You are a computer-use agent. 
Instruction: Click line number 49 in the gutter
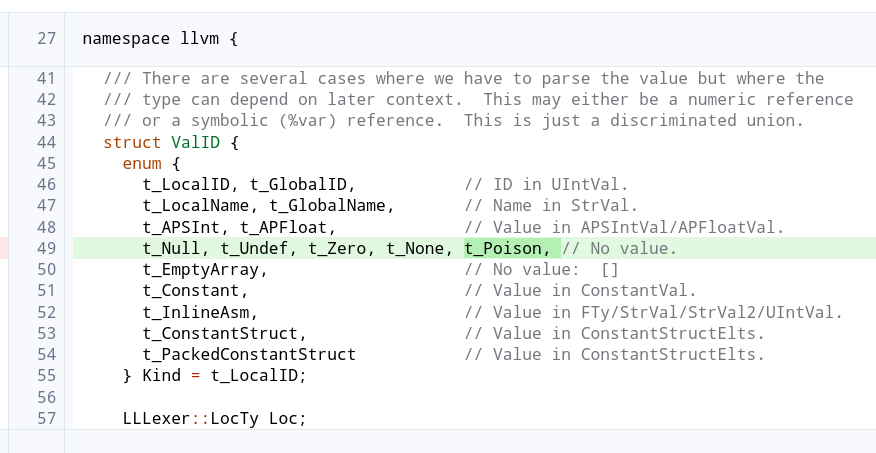click(x=46, y=248)
